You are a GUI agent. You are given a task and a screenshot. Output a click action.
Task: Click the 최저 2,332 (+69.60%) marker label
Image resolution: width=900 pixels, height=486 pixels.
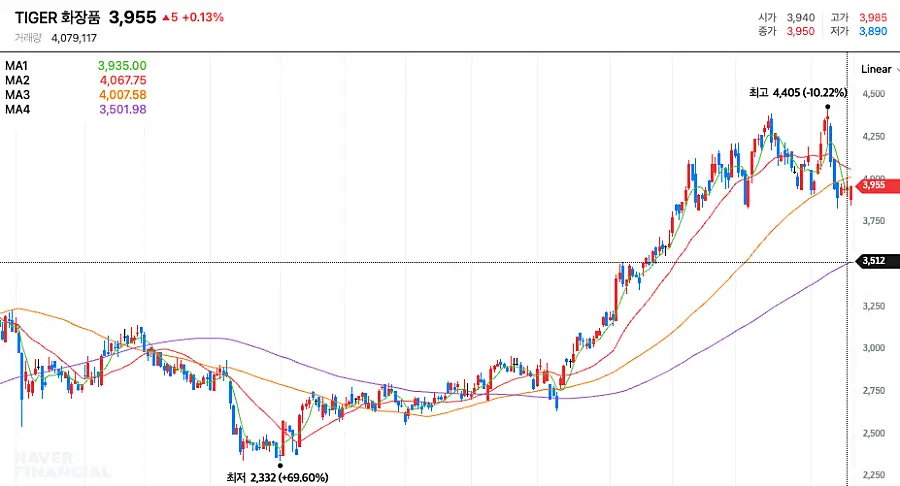click(x=278, y=477)
